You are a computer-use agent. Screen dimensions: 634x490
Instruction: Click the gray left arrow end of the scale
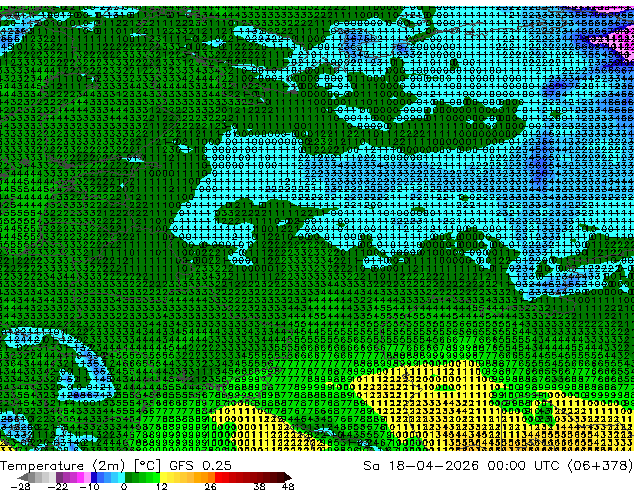coord(23,477)
